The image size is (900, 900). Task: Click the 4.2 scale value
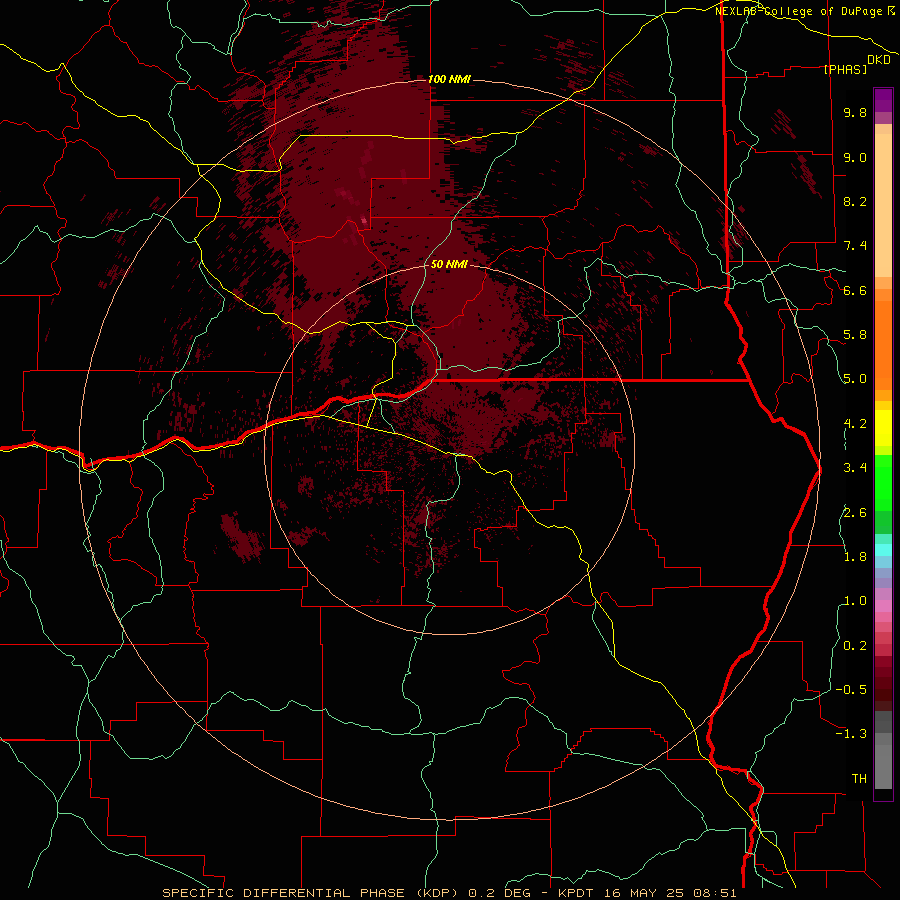click(855, 424)
